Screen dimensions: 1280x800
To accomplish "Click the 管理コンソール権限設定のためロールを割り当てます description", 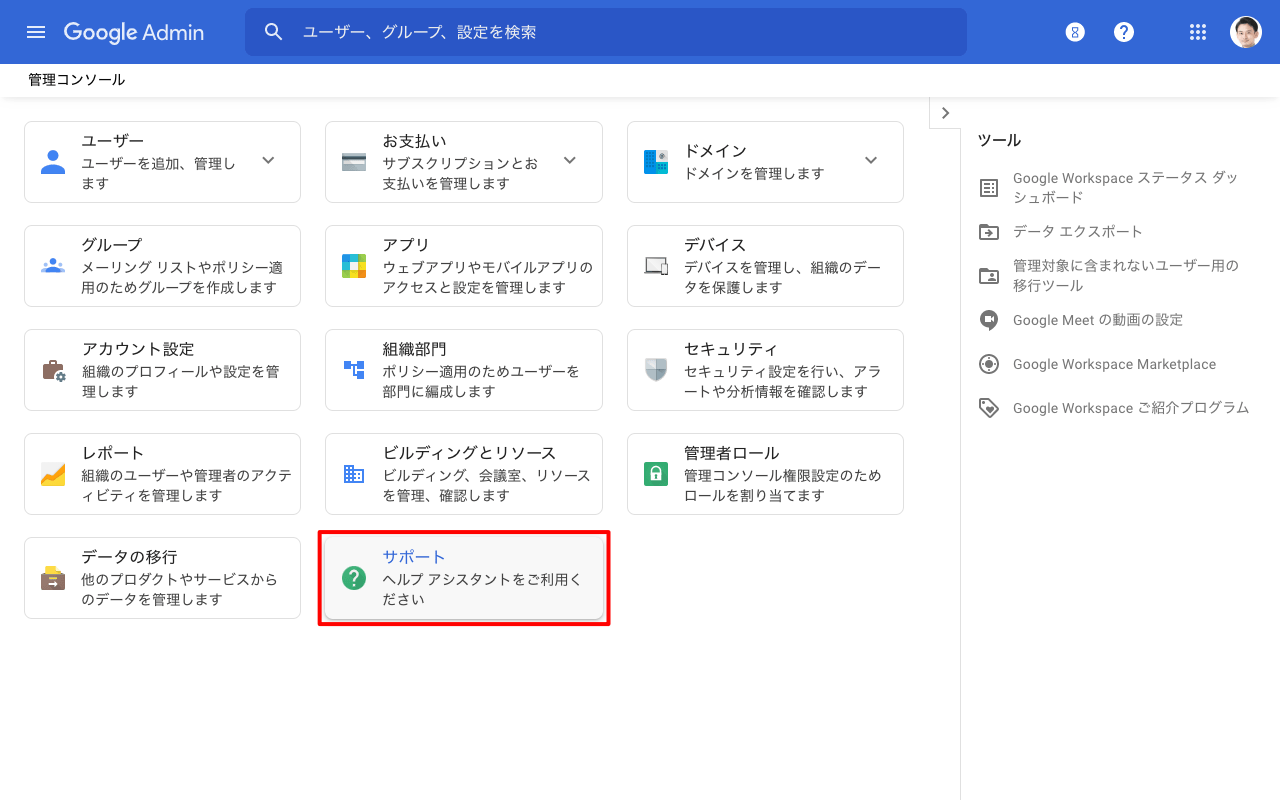I will click(783, 485).
